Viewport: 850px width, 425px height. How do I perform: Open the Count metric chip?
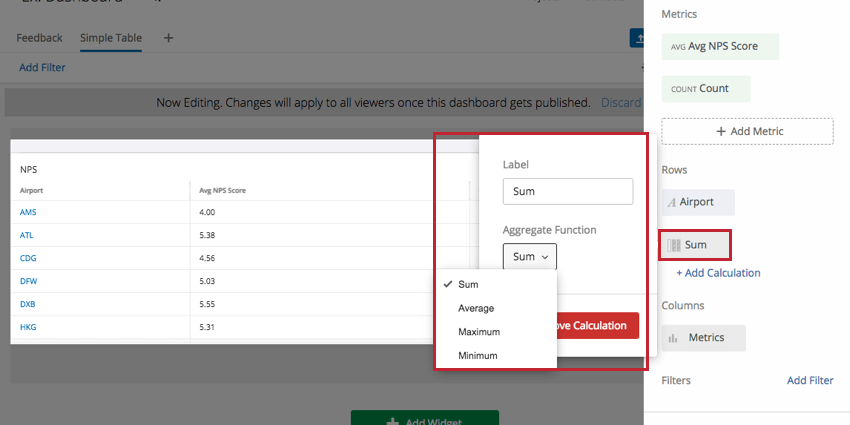coord(705,88)
